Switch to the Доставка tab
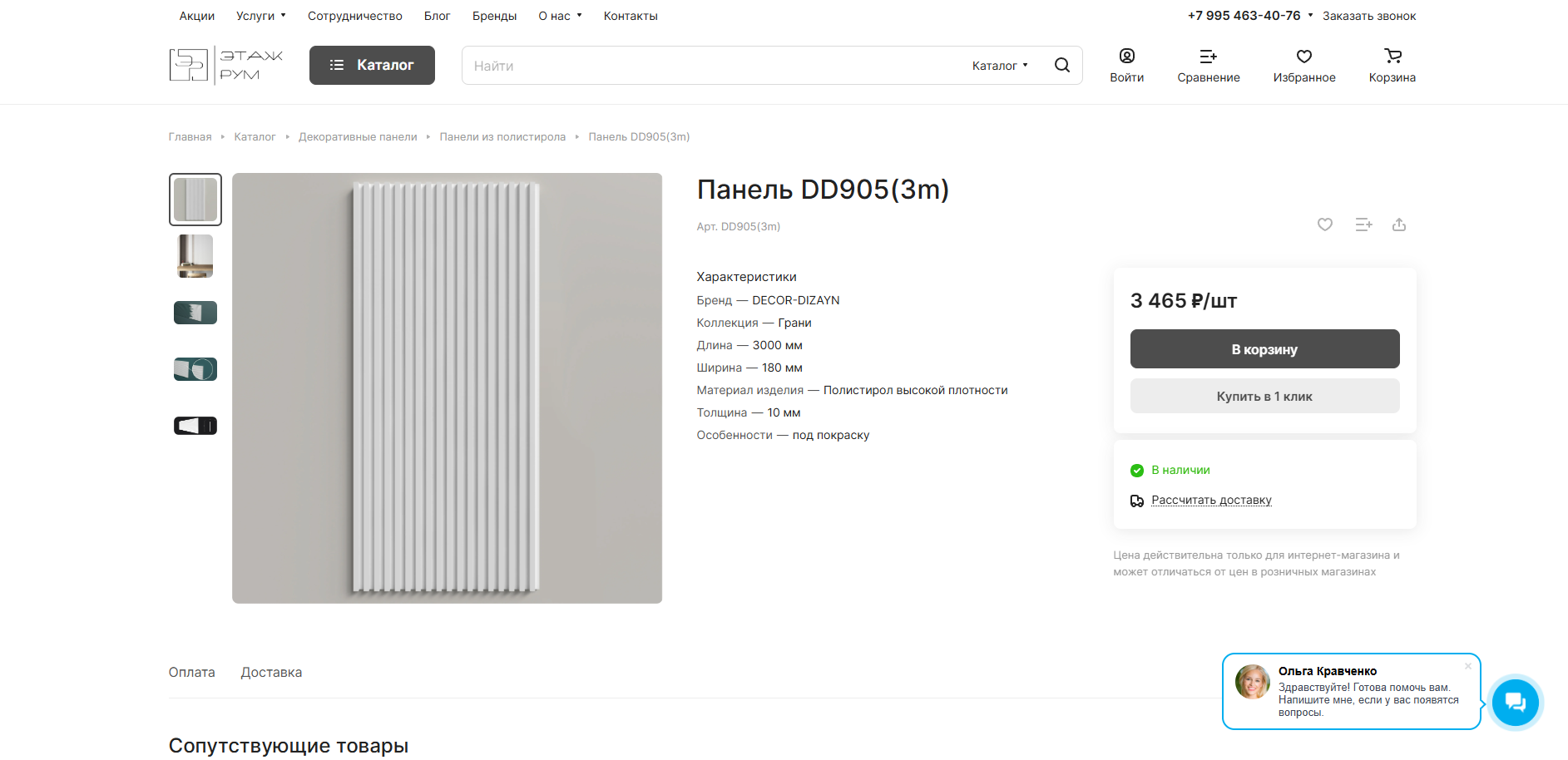The image size is (1568, 760). (271, 672)
